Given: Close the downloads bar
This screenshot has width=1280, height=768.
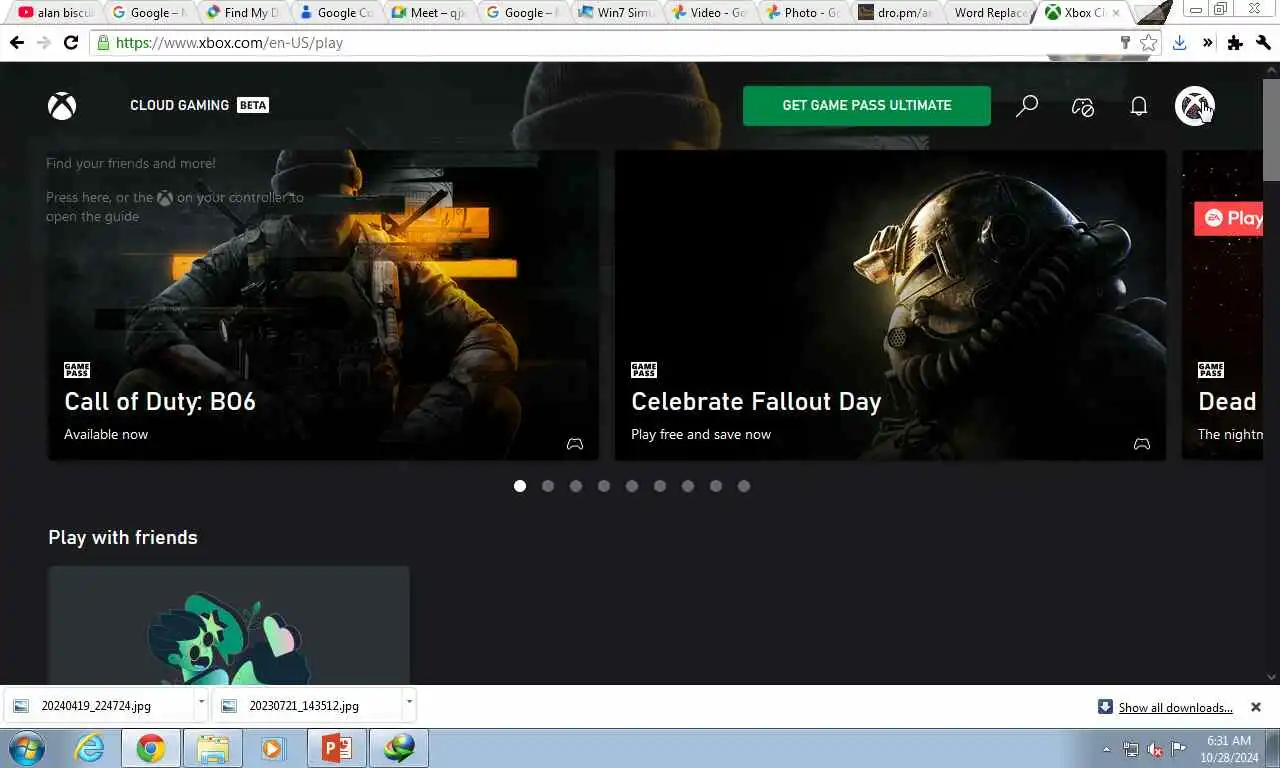Looking at the screenshot, I should click(x=1256, y=707).
